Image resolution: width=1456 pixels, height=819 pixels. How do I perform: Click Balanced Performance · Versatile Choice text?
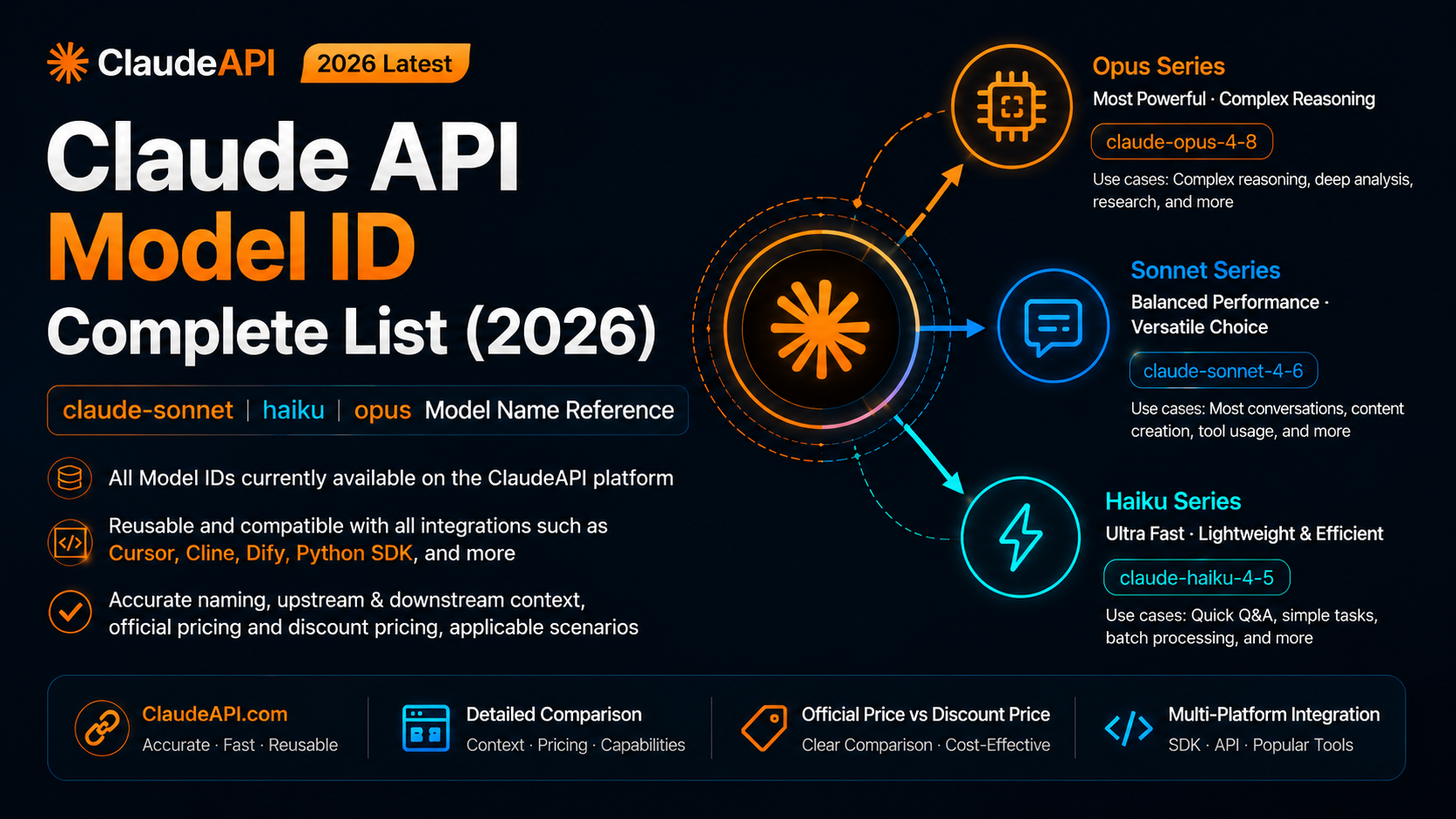tap(1230, 314)
